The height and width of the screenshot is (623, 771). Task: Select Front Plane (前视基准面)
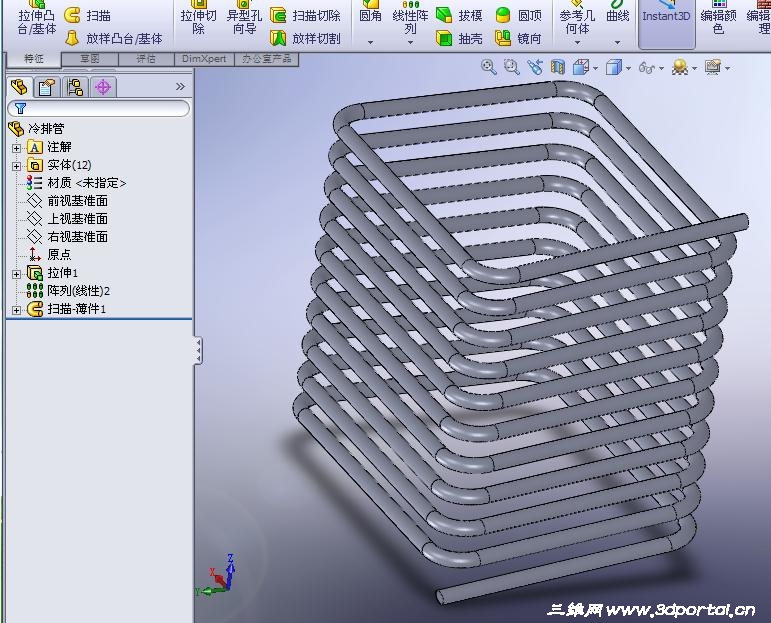(67, 201)
